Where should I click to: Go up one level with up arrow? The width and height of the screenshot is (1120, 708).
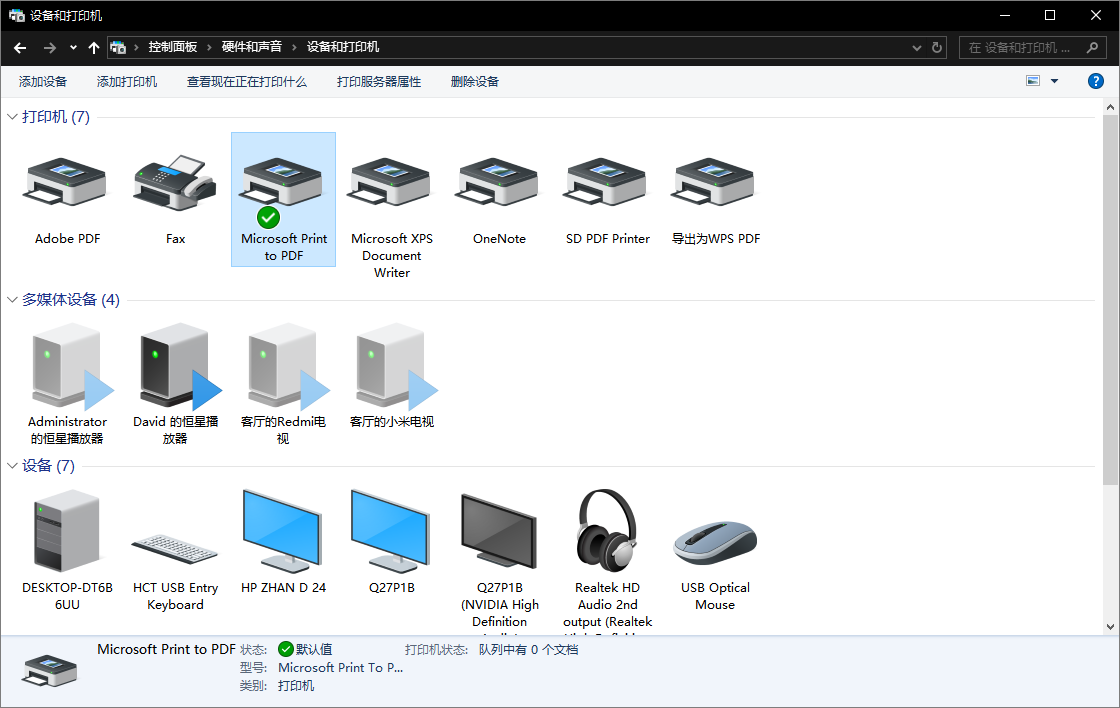tap(94, 48)
